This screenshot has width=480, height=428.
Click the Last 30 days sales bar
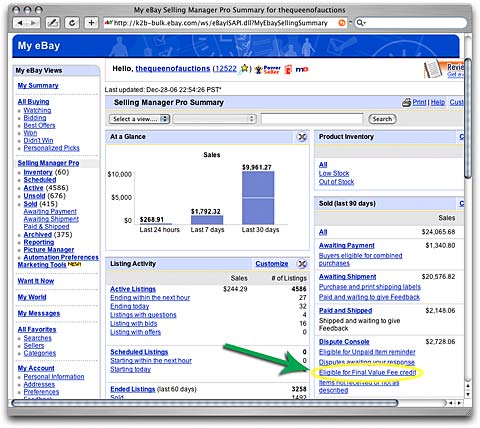(258, 198)
